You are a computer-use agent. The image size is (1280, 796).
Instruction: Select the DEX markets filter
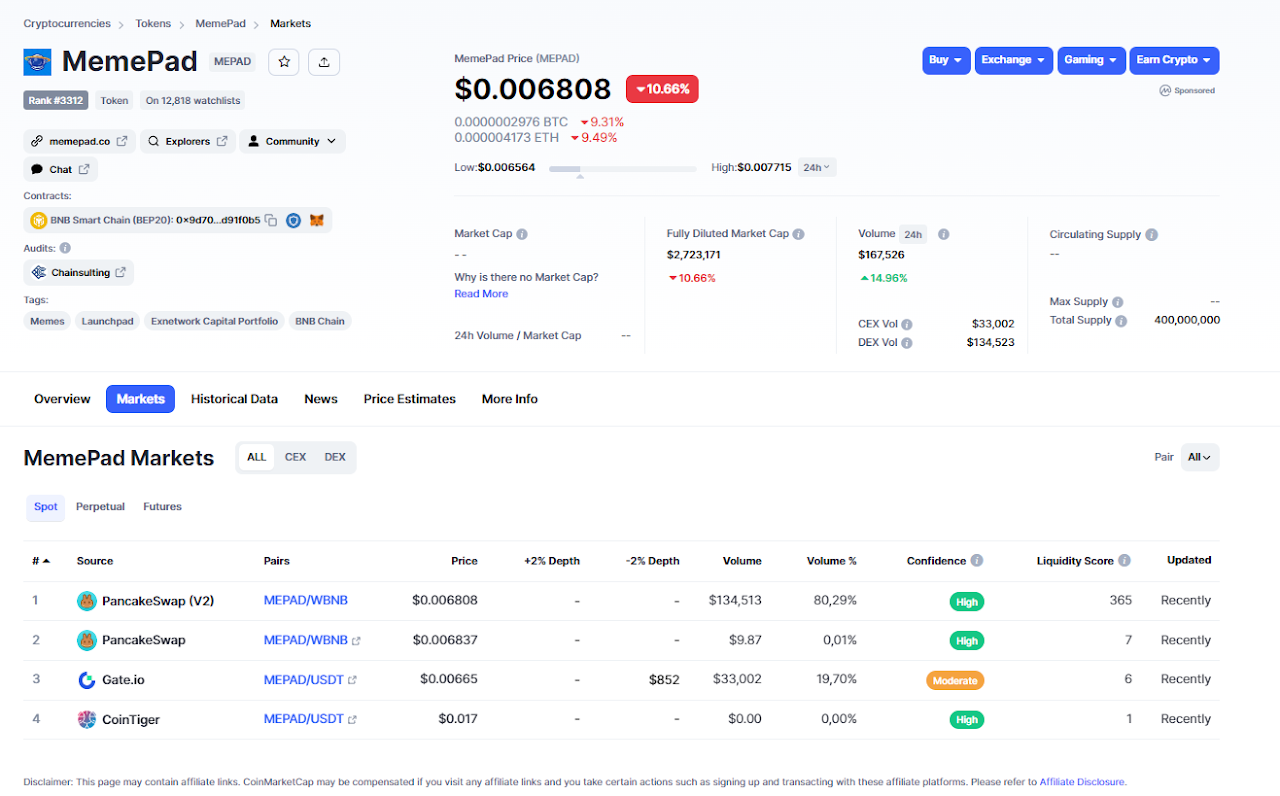click(x=335, y=457)
